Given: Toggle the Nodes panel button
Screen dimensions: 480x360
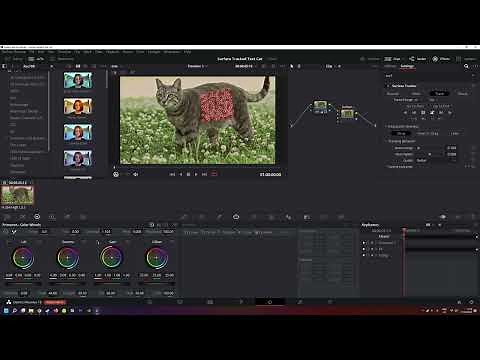Looking at the screenshot, I should click(x=417, y=59).
